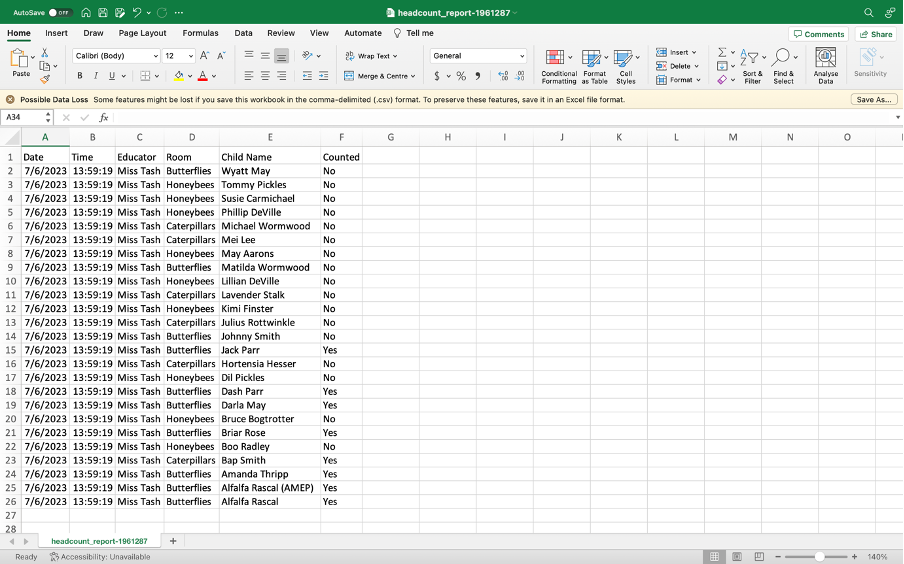Click the Analyse Data icon
This screenshot has width=904, height=564.
pyautogui.click(x=825, y=66)
